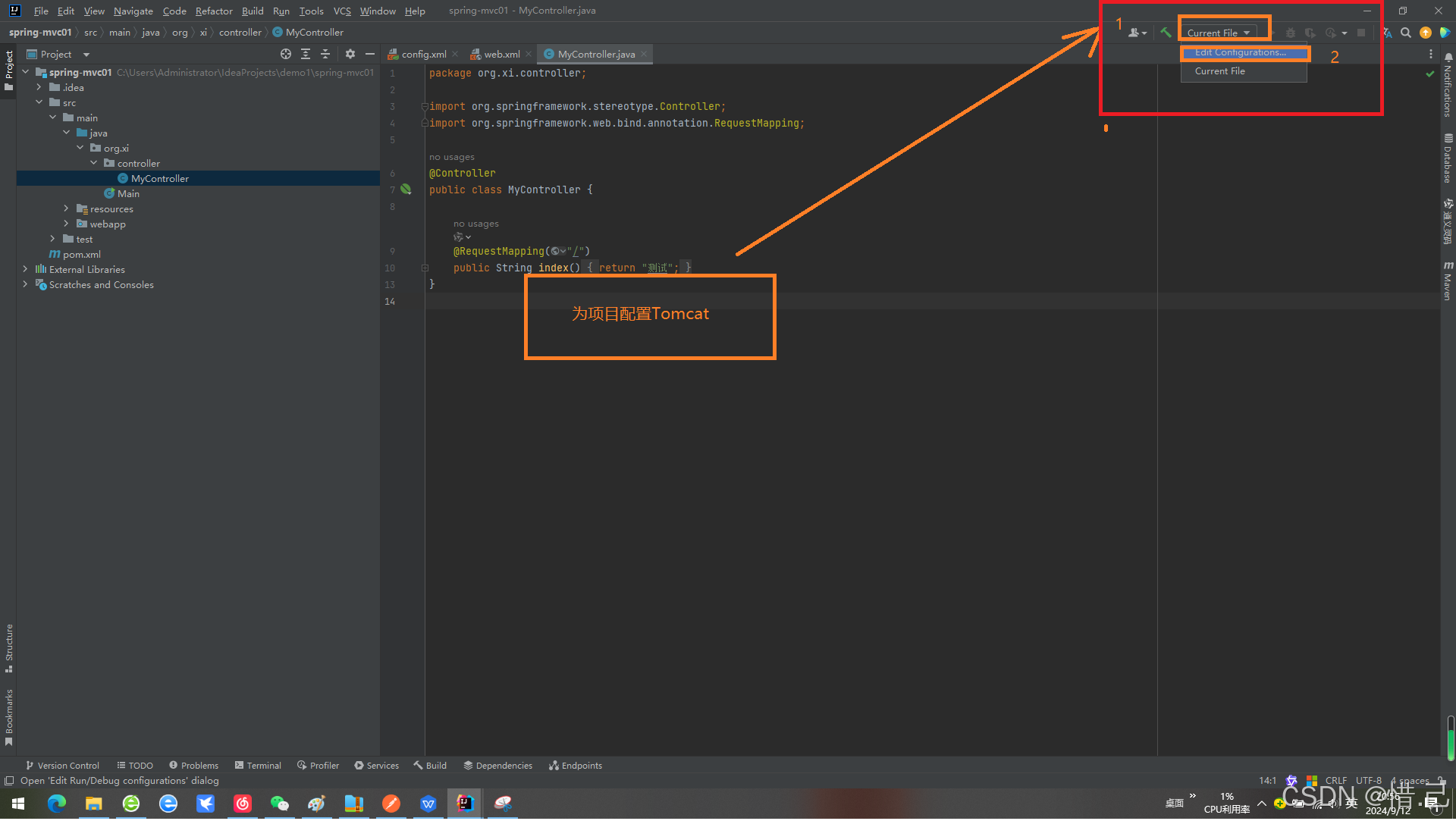Click the Spring bean gutter icon

[406, 190]
